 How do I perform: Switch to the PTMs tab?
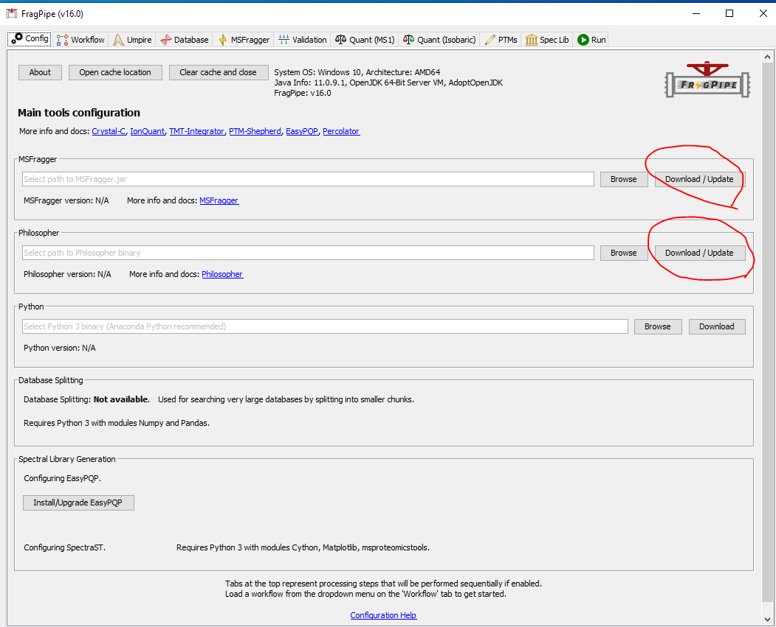tap(501, 40)
